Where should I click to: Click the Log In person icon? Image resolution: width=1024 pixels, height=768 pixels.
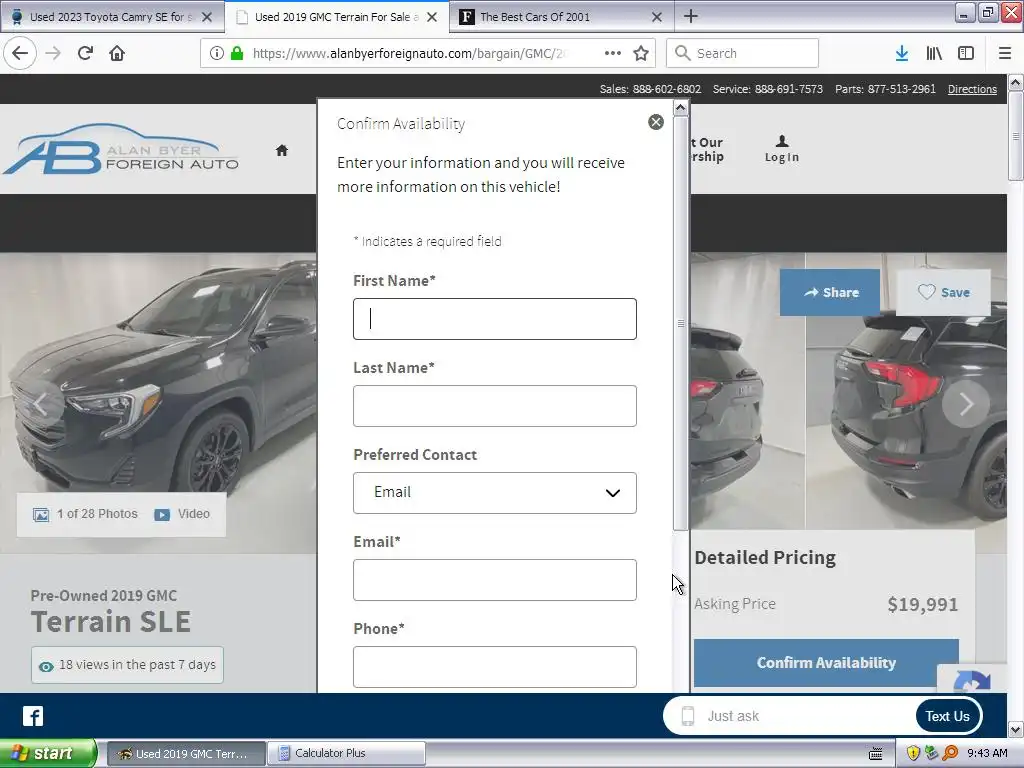pyautogui.click(x=782, y=148)
